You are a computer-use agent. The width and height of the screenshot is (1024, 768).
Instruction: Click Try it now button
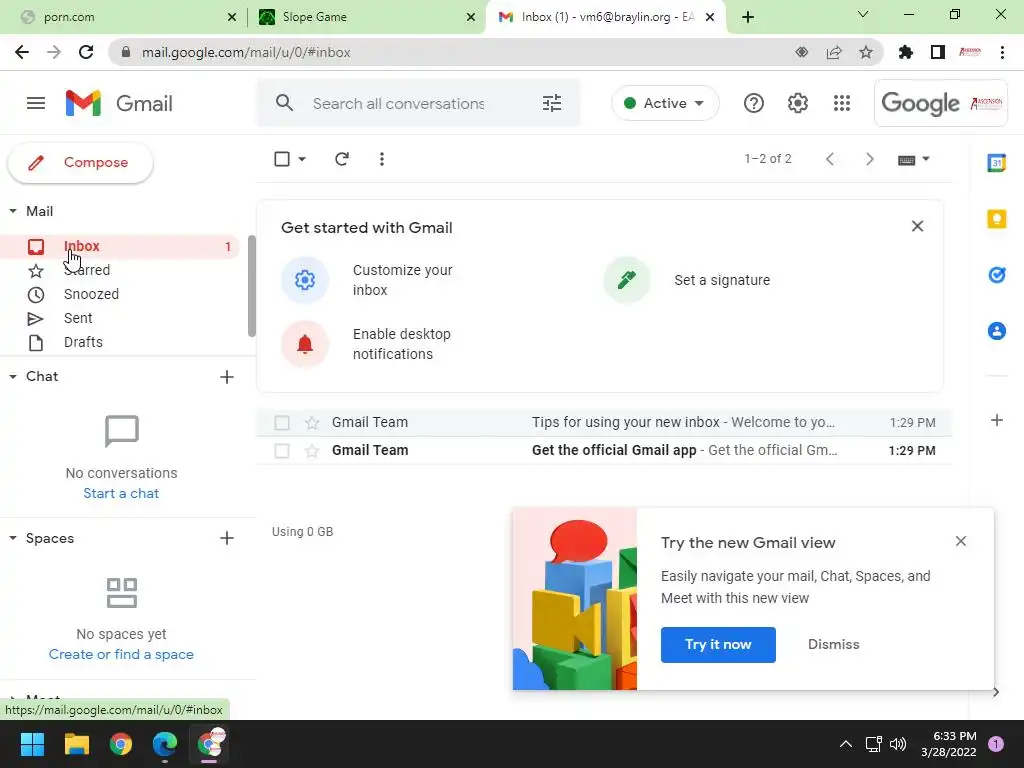(x=718, y=645)
